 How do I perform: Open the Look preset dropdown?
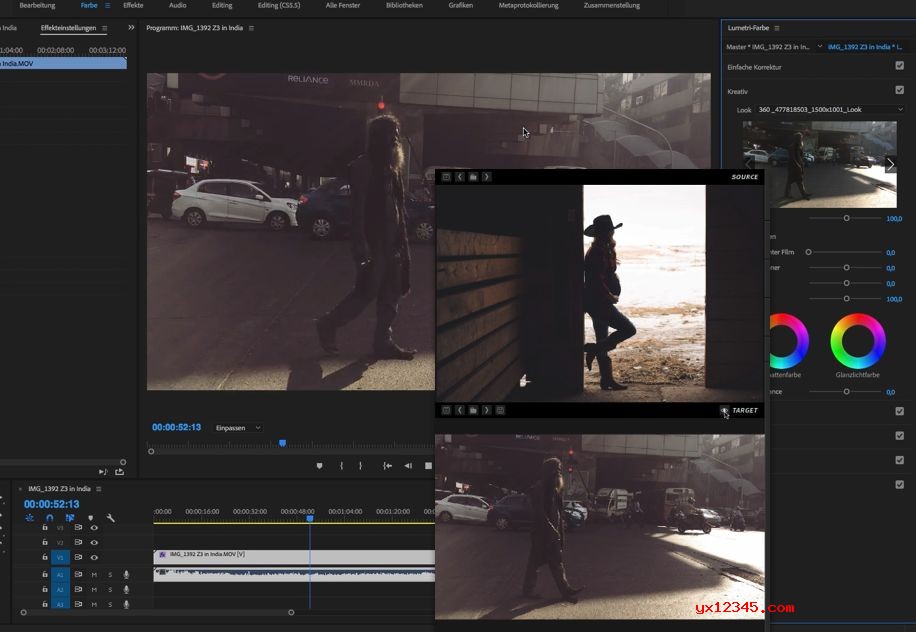click(830, 109)
